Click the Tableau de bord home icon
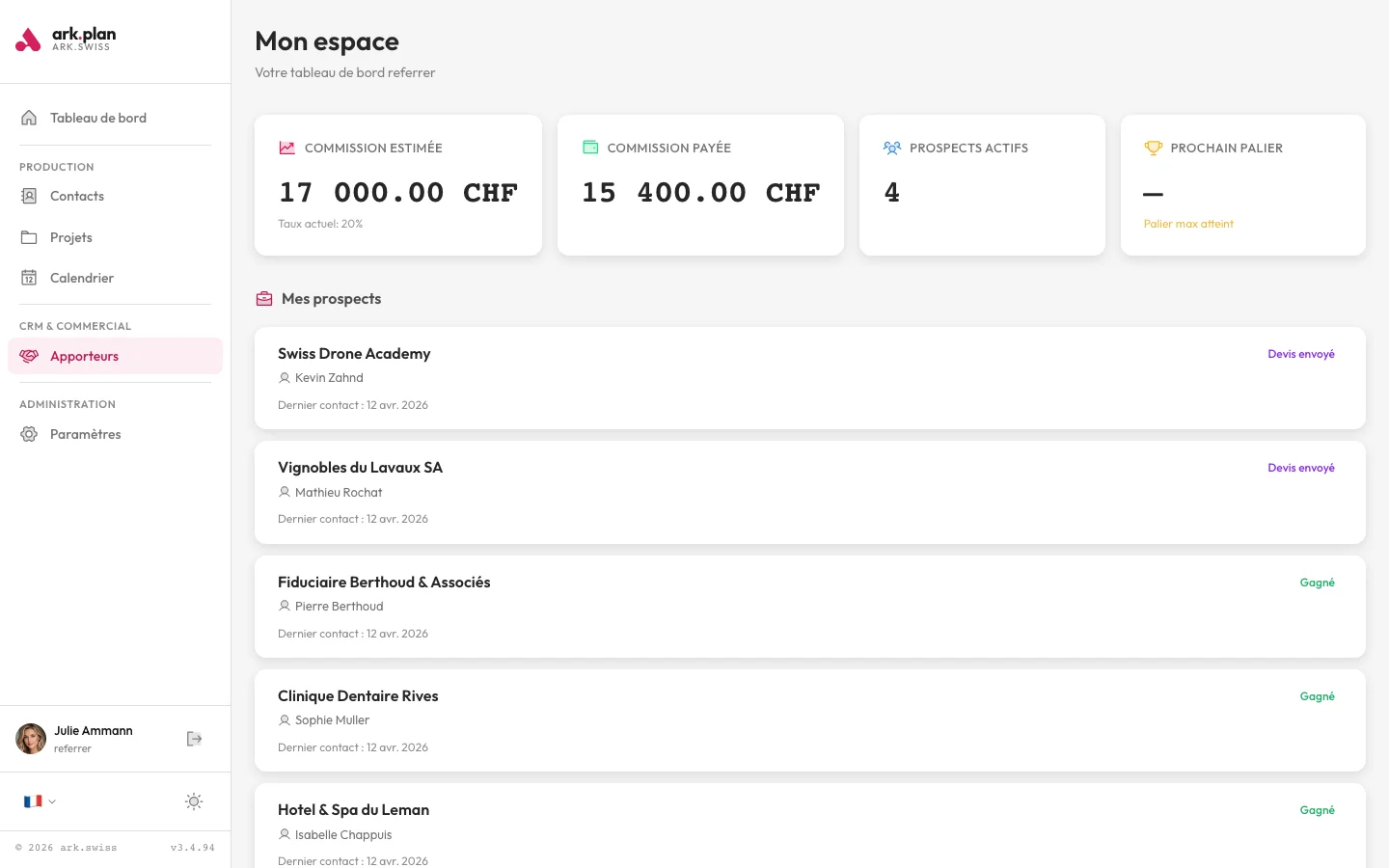Image resolution: width=1389 pixels, height=868 pixels. click(x=29, y=118)
